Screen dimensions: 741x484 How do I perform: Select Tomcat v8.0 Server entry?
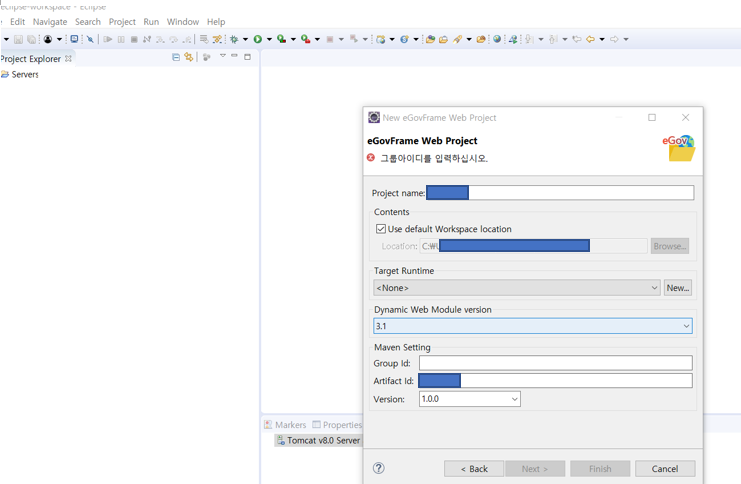pos(319,441)
